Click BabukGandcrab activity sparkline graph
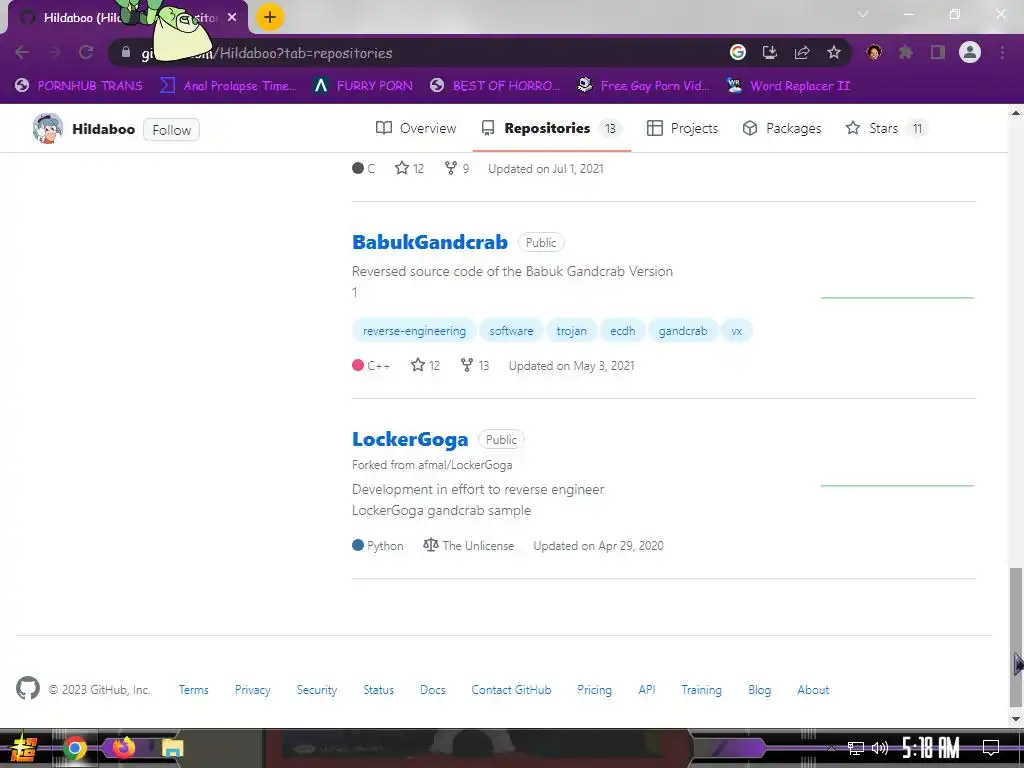The width and height of the screenshot is (1024, 768). click(897, 298)
